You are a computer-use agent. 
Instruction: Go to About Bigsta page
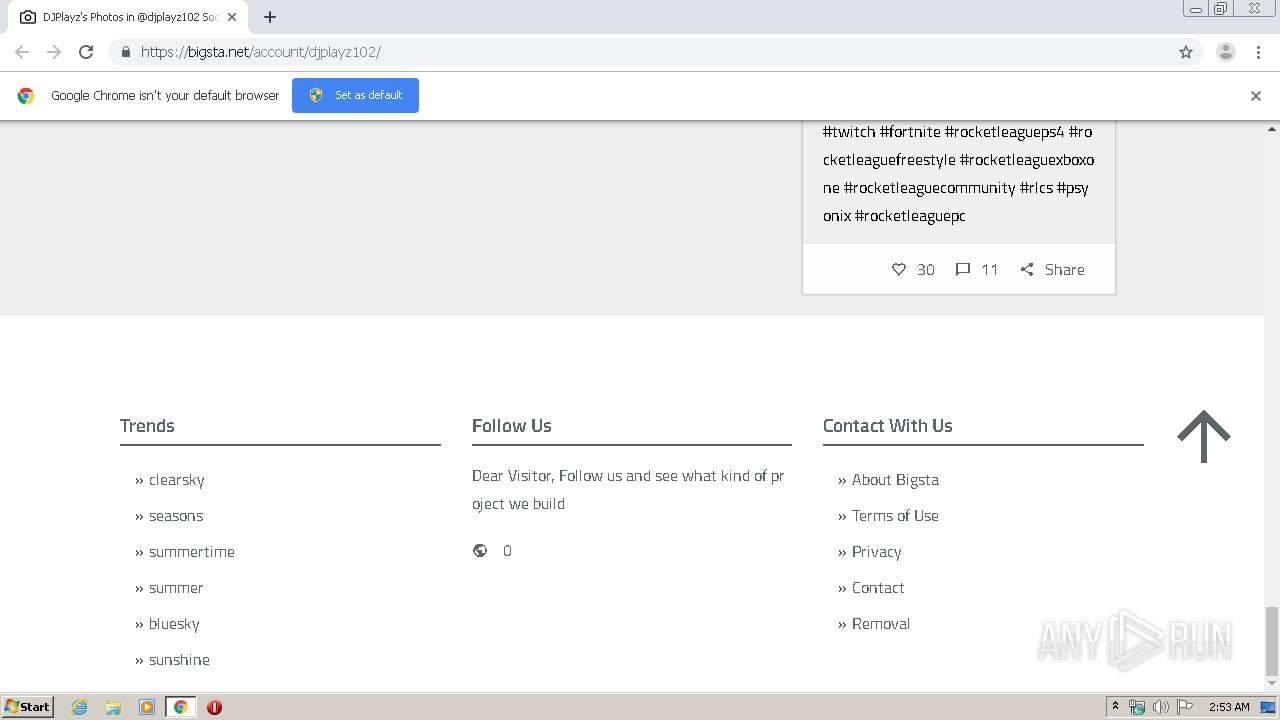[x=895, y=480]
